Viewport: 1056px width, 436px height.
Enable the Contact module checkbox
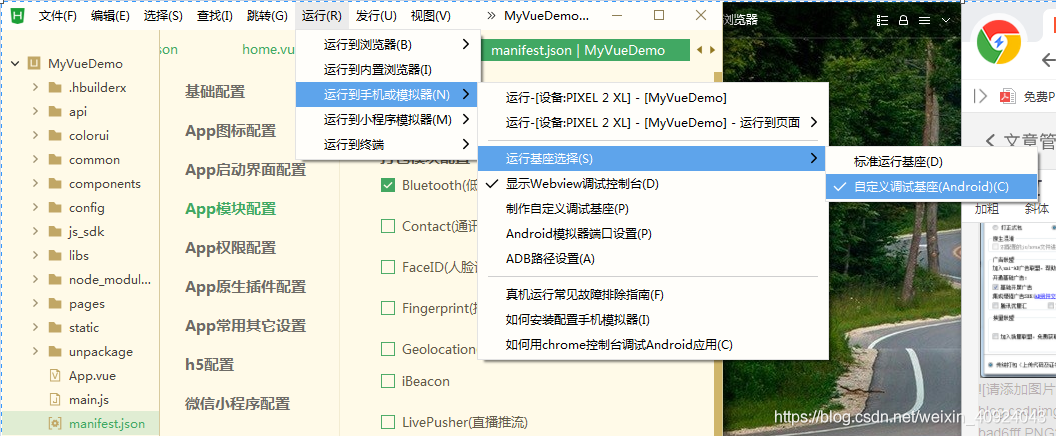(388, 226)
